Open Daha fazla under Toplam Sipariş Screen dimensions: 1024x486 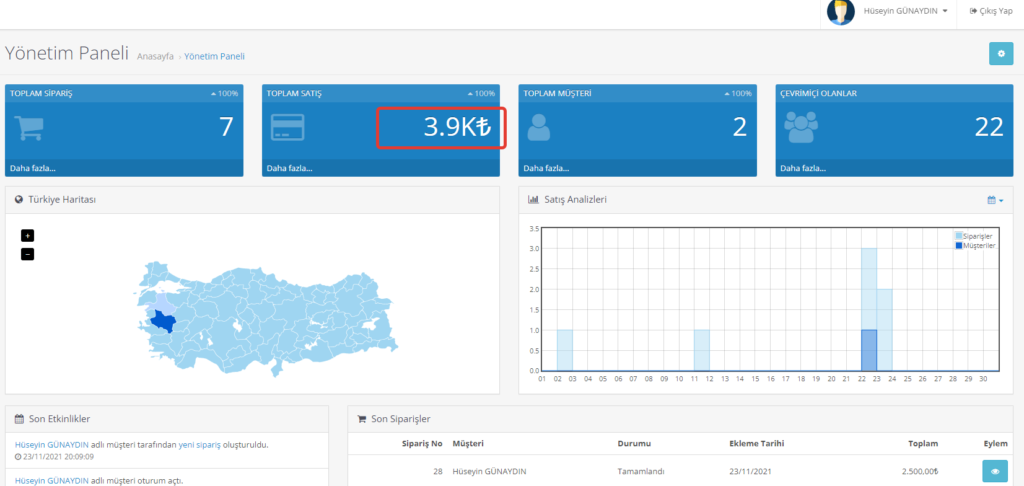[x=33, y=168]
